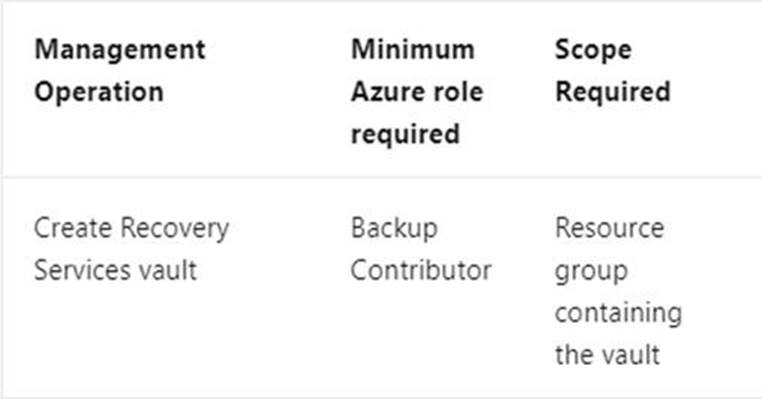Click the Management Operation column header
This screenshot has width=762, height=399.
pos(120,70)
